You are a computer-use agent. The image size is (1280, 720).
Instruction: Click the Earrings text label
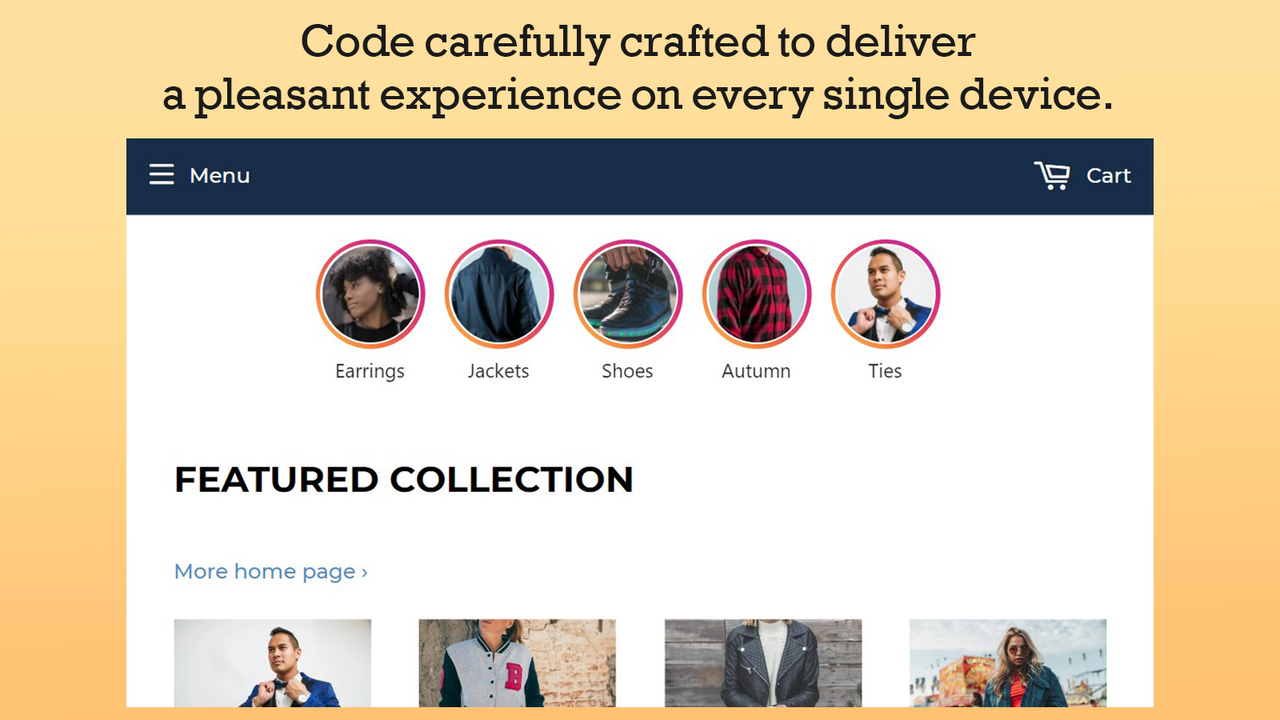coord(370,370)
